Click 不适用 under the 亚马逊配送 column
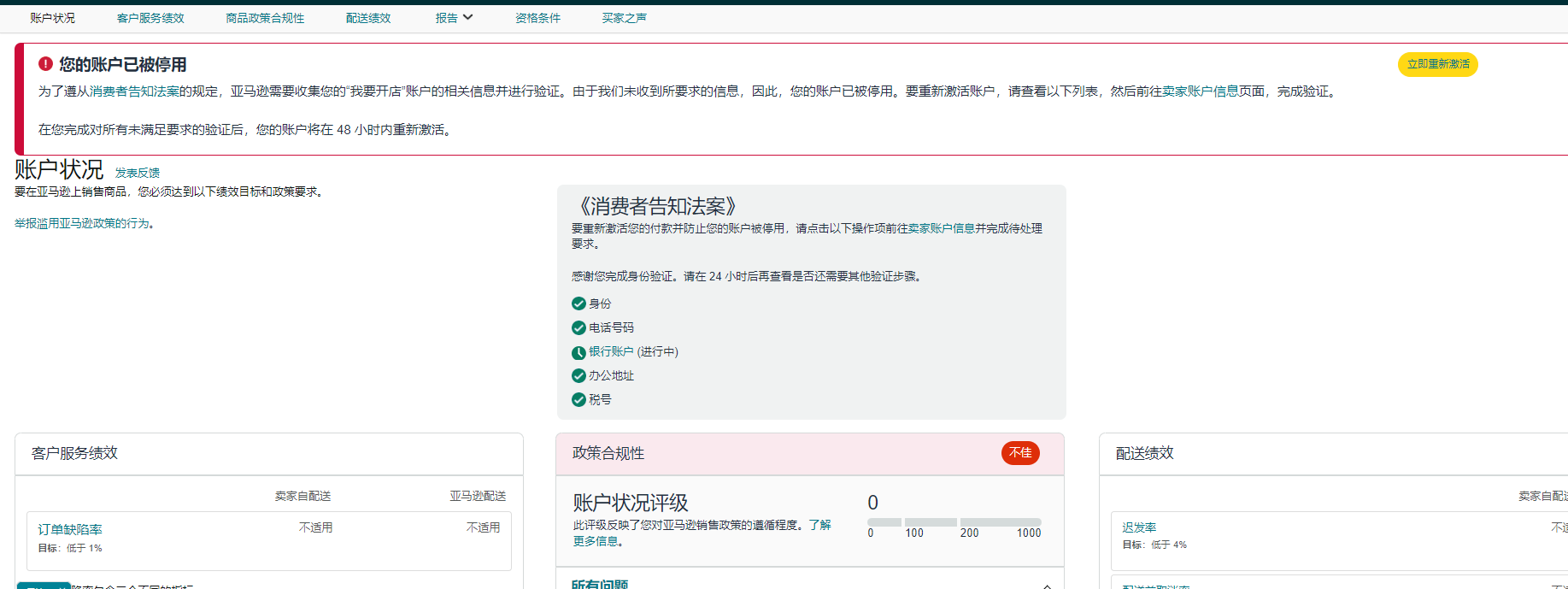Image resolution: width=1568 pixels, height=589 pixels. (x=483, y=527)
